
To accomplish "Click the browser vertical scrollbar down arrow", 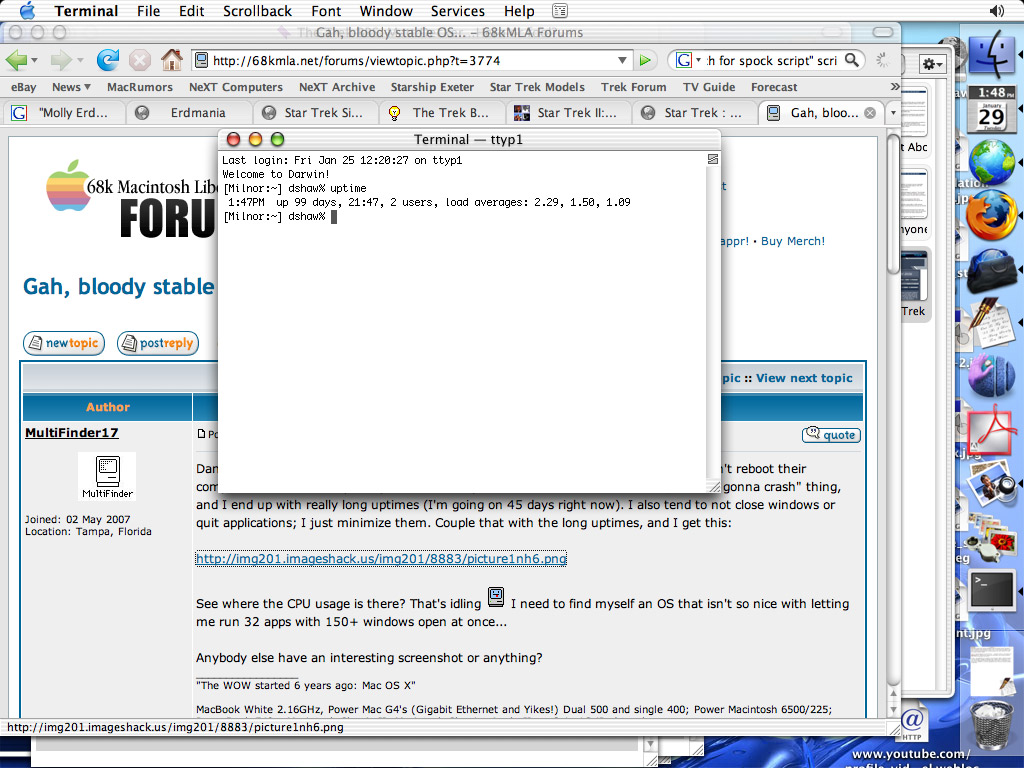I will tap(893, 709).
